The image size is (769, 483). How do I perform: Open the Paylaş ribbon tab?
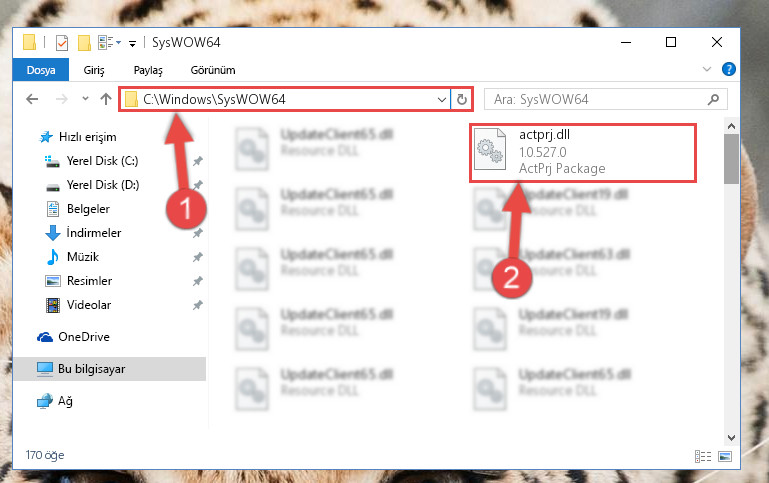pyautogui.click(x=148, y=70)
